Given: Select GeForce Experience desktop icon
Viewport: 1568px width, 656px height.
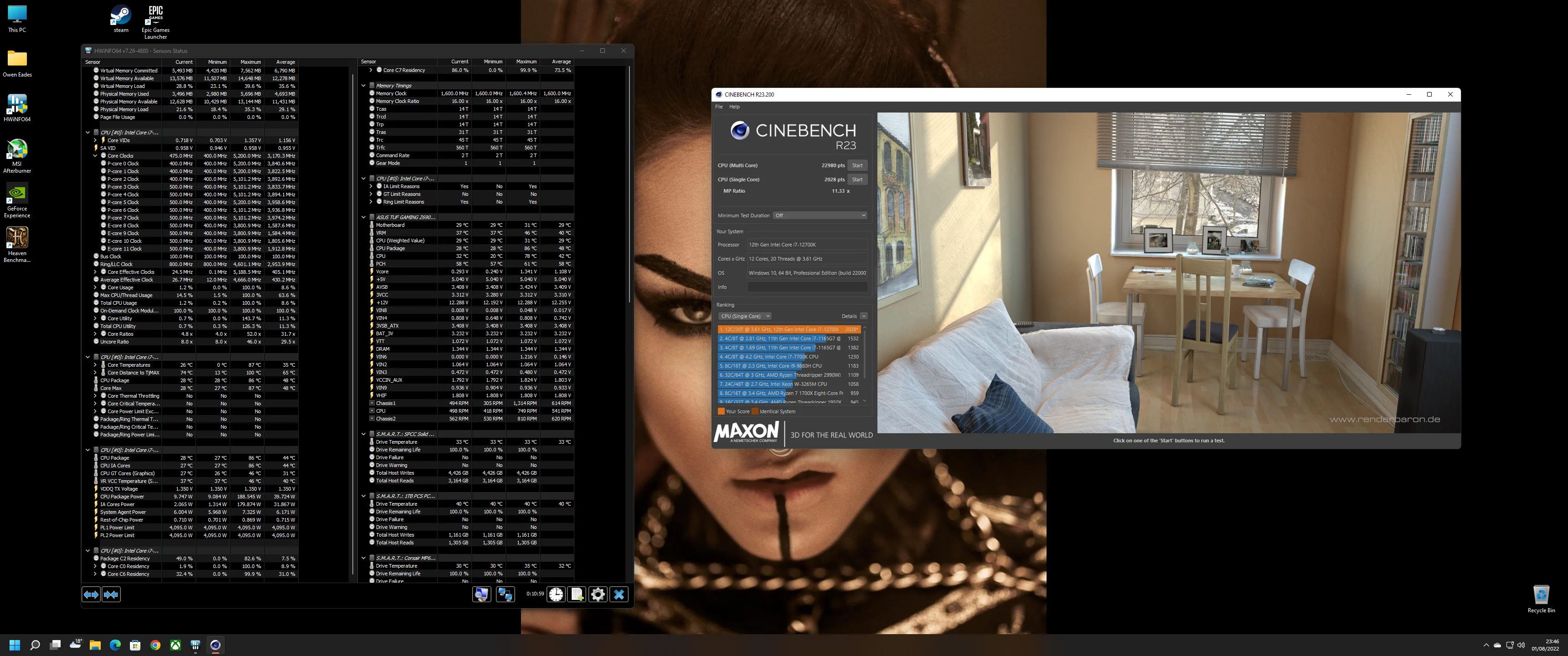Looking at the screenshot, I should tap(17, 201).
